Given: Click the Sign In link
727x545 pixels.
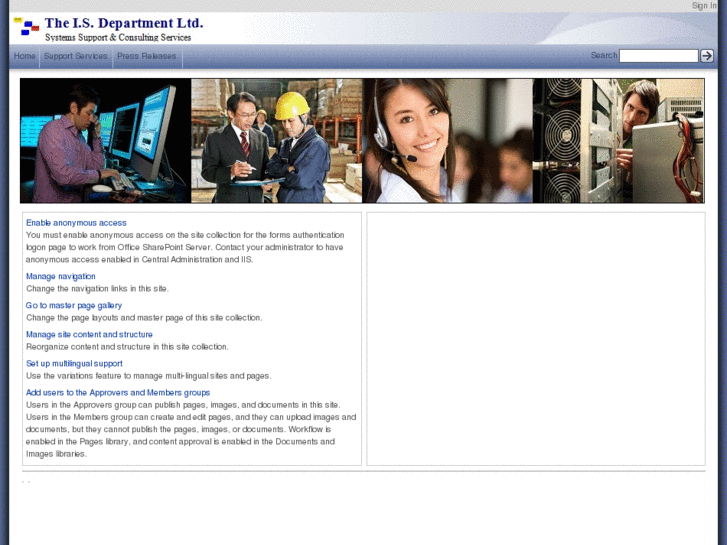Looking at the screenshot, I should 704,6.
